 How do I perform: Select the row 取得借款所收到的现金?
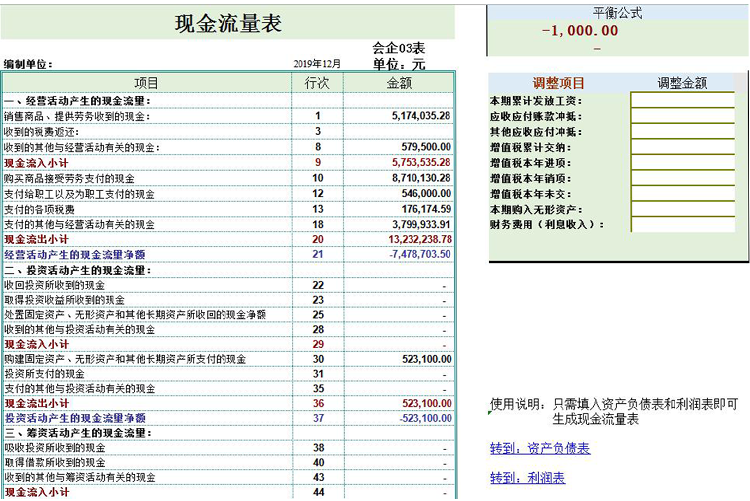228,463
